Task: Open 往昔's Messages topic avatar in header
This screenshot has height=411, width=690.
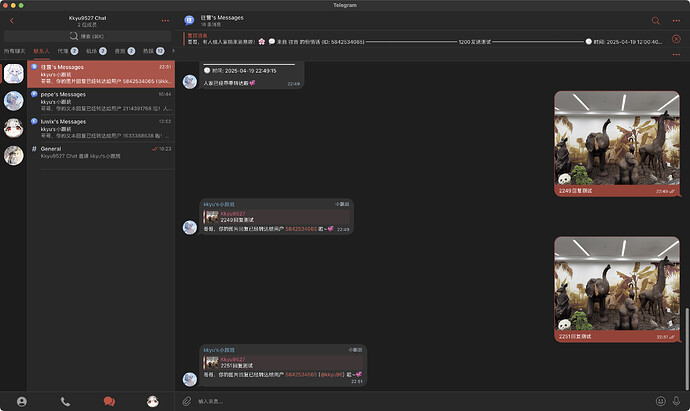Action: (x=189, y=21)
